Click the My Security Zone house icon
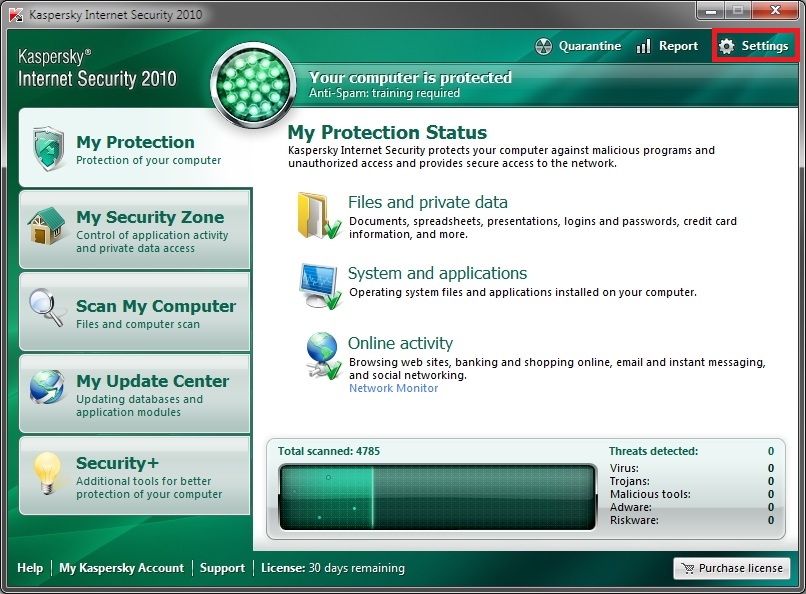This screenshot has width=806, height=594. pos(47,226)
